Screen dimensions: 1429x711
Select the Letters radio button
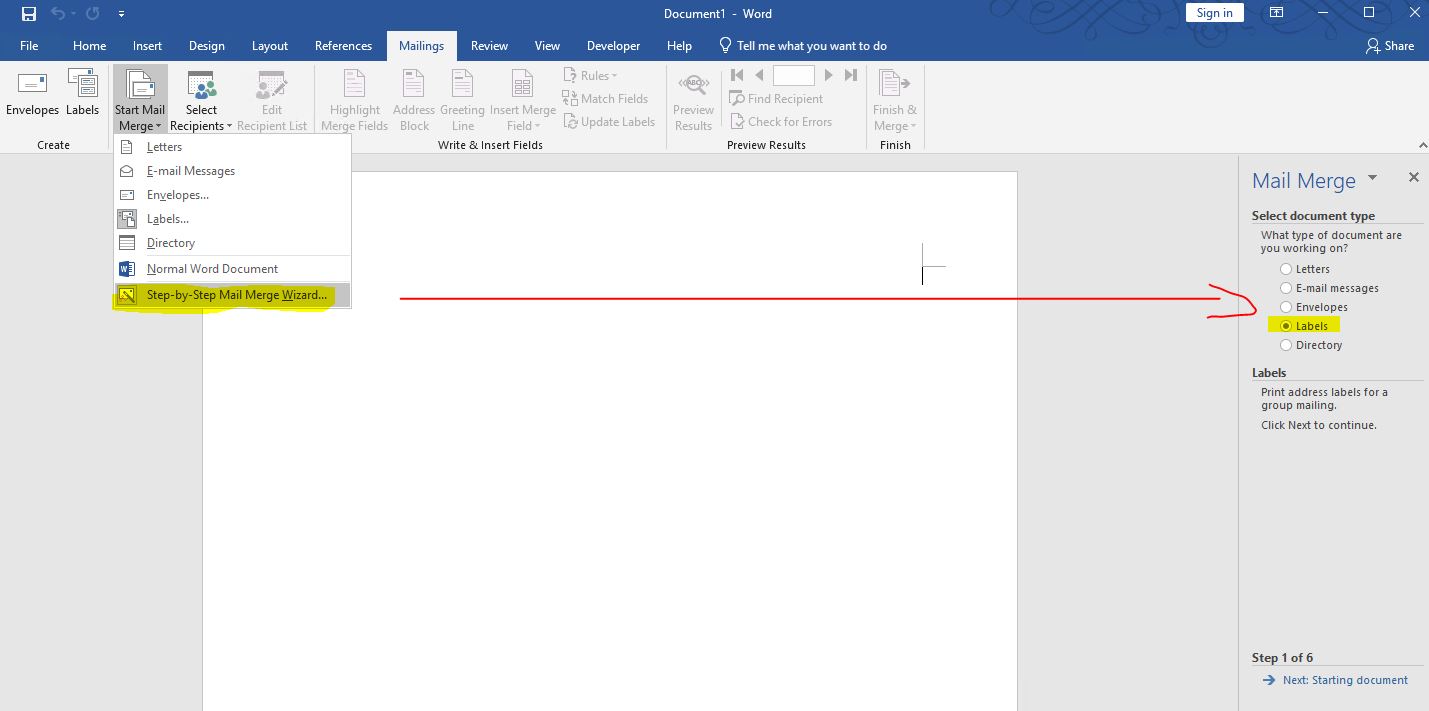[1286, 269]
